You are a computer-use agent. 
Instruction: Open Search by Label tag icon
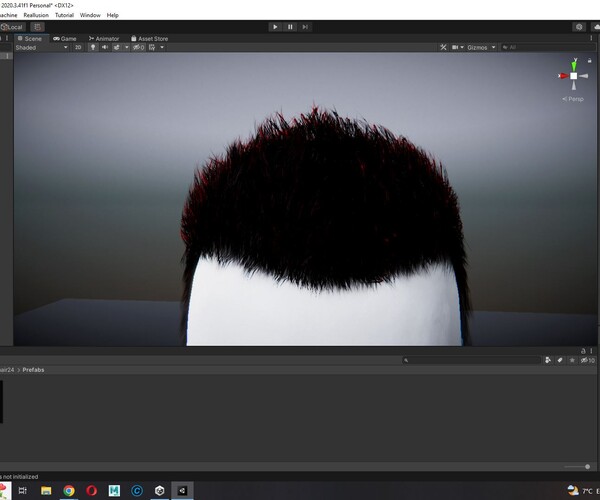pyautogui.click(x=560, y=360)
